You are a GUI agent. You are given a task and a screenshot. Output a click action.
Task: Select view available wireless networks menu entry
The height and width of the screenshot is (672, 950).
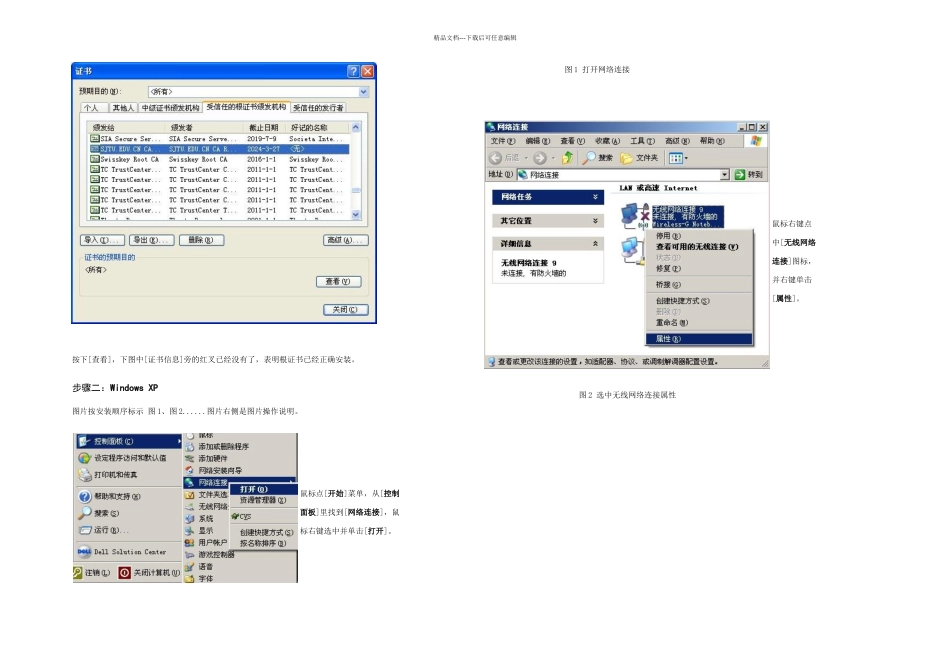point(697,247)
